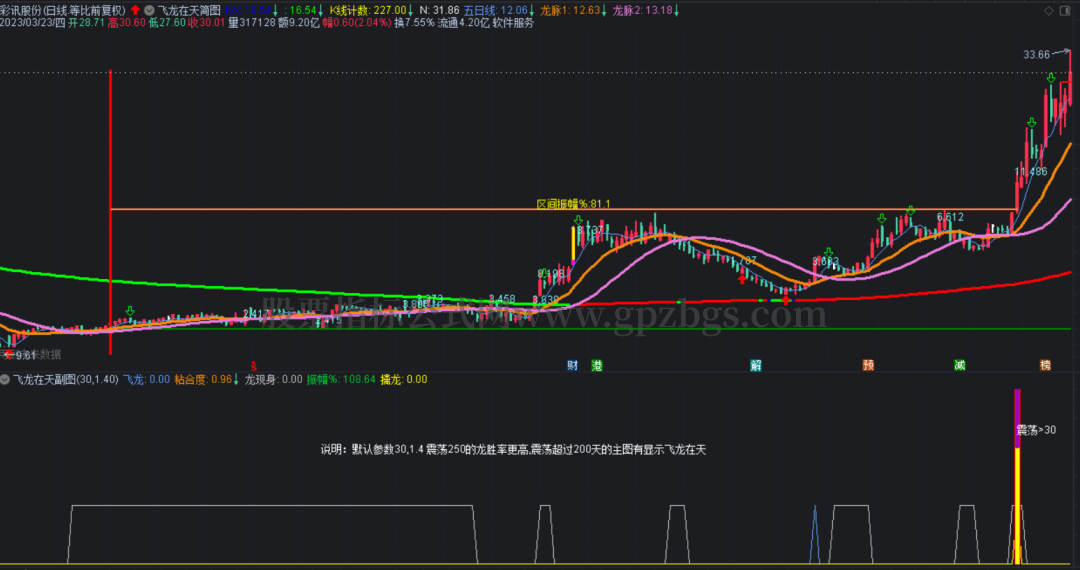Click the red up-arrow beside stock name
This screenshot has width=1080, height=570.
tap(134, 10)
